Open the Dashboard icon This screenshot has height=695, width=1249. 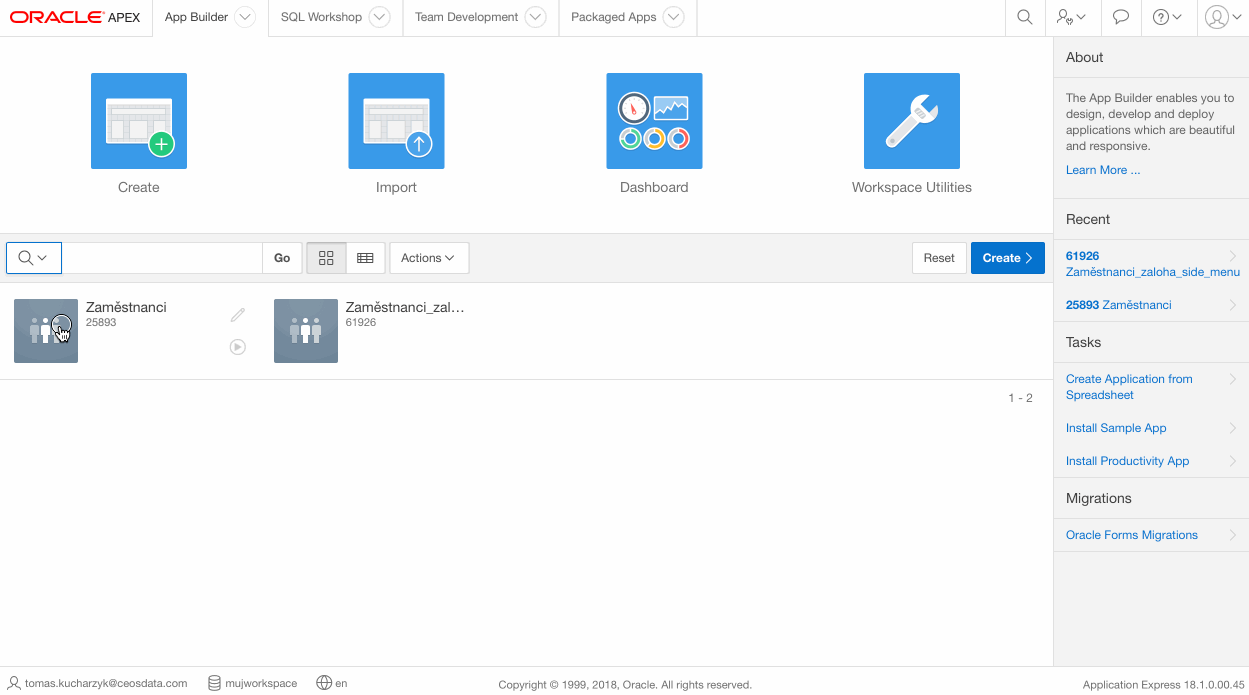pos(654,121)
